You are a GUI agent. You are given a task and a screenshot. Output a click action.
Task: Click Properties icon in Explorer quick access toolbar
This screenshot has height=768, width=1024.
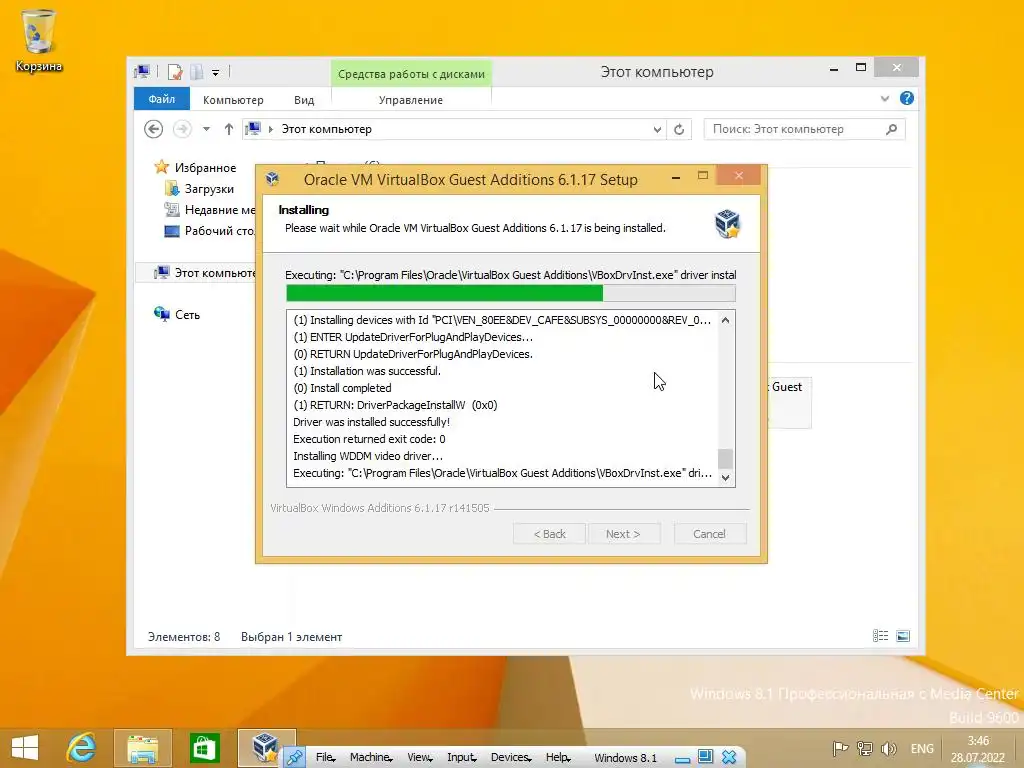click(x=174, y=72)
